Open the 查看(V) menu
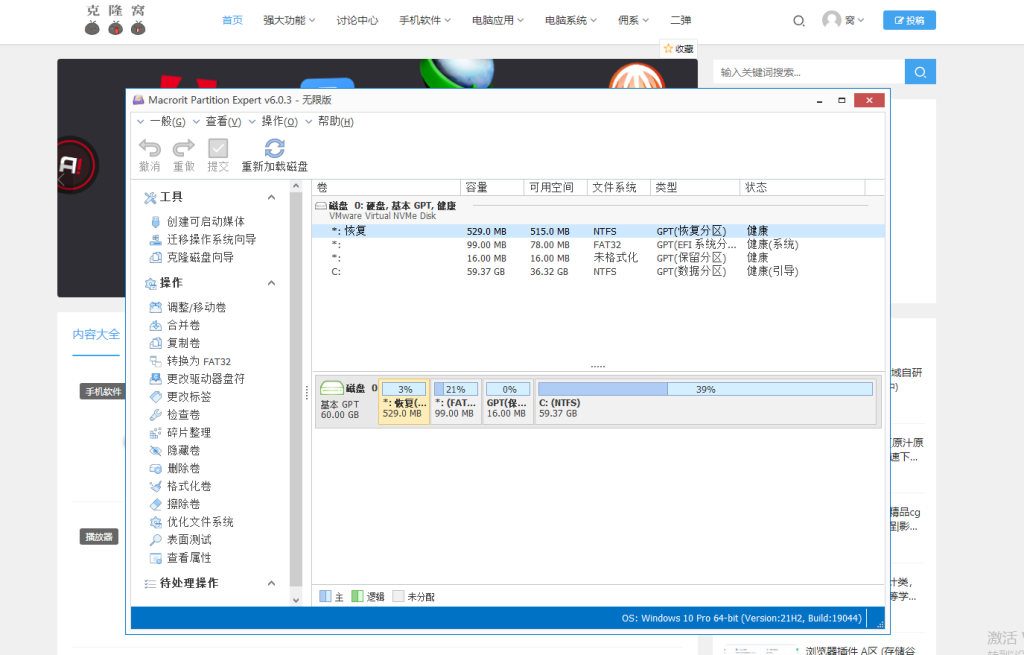The height and width of the screenshot is (655, 1024). coord(217,121)
